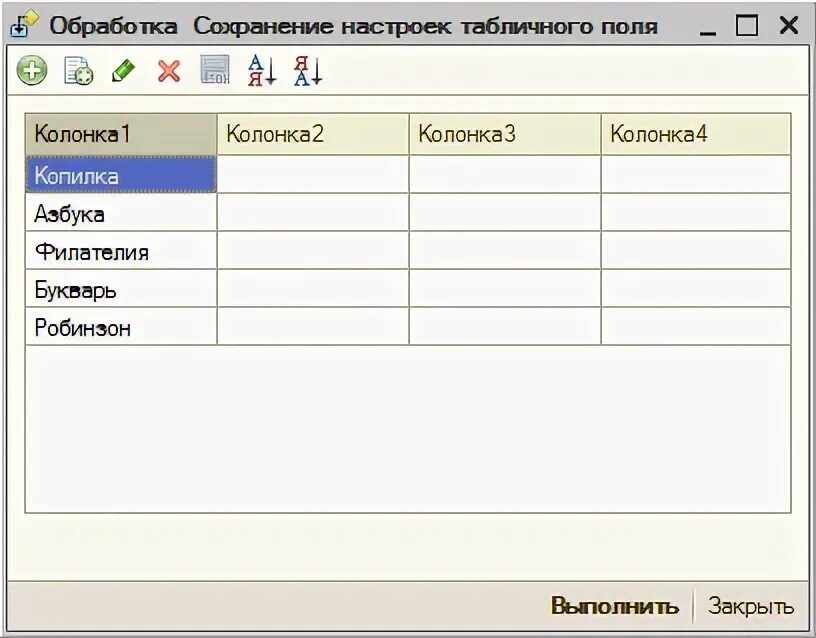The width and height of the screenshot is (816, 638).
Task: Sort ascending with the А-Я icon
Action: (x=262, y=70)
